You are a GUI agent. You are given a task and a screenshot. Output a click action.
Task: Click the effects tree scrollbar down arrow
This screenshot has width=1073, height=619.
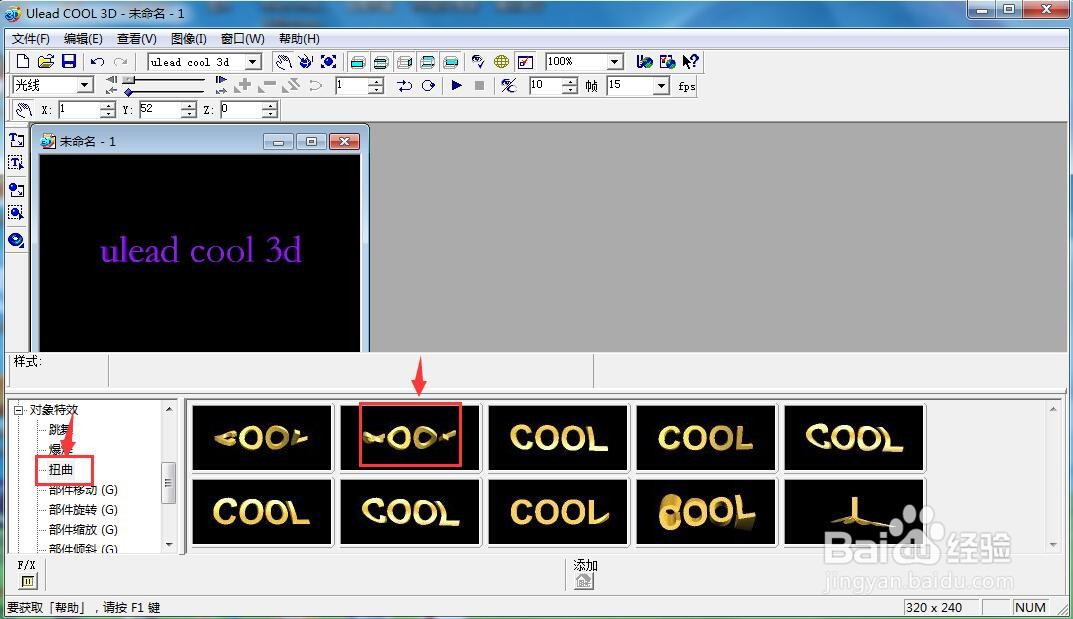(169, 544)
